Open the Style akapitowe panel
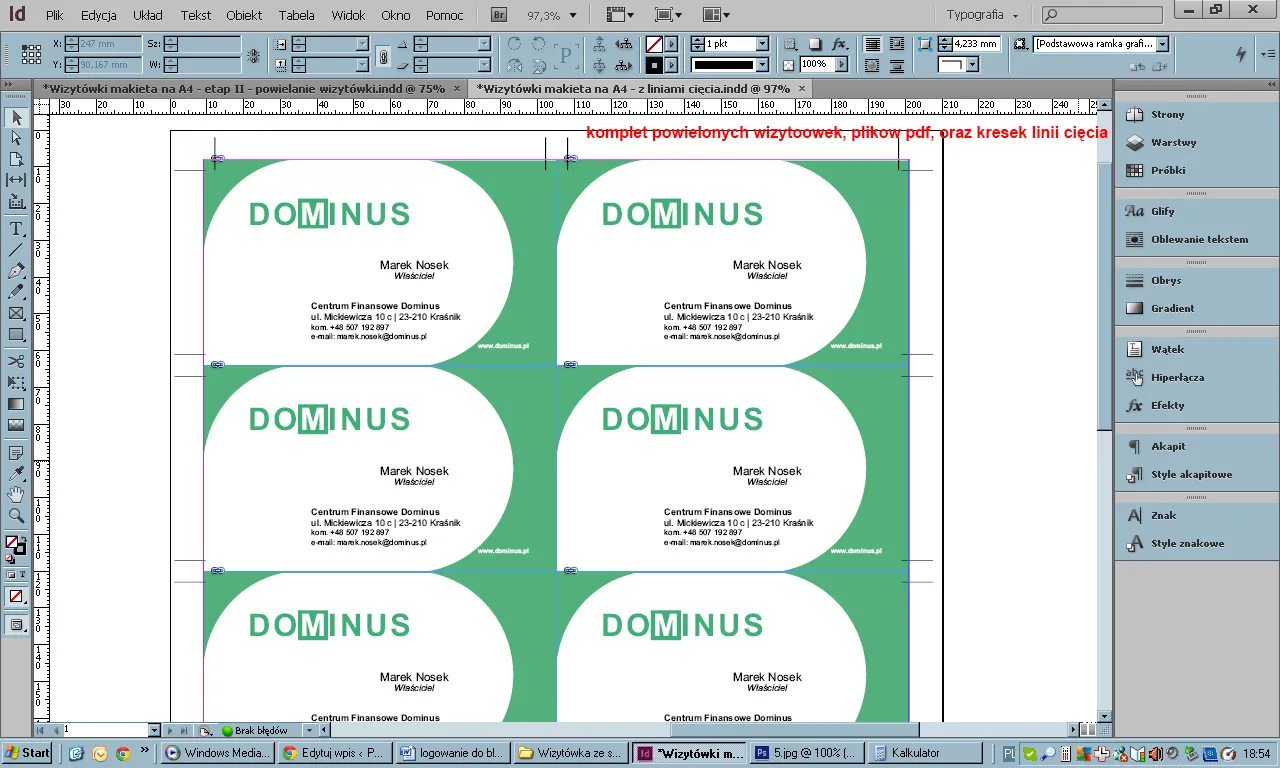 pyautogui.click(x=1191, y=474)
